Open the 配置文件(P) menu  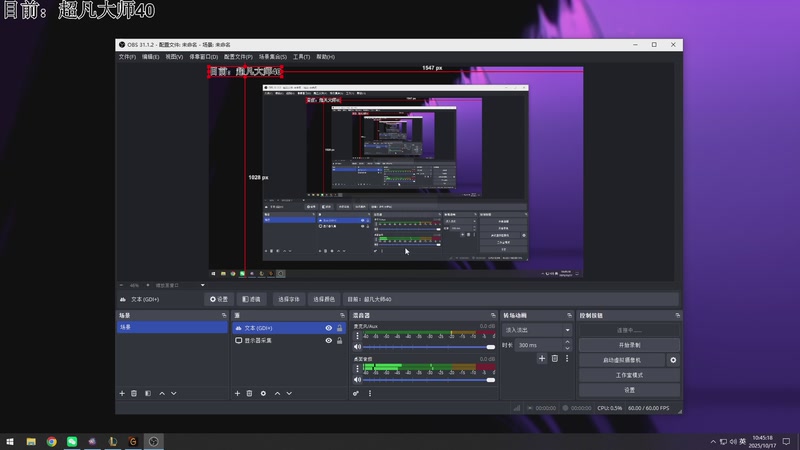click(238, 57)
